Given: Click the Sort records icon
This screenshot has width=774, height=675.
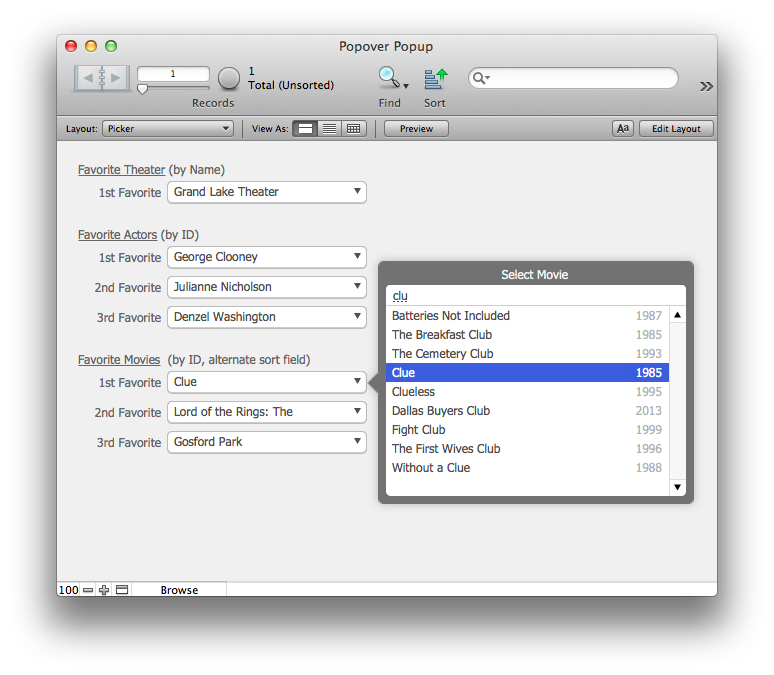Looking at the screenshot, I should (435, 78).
